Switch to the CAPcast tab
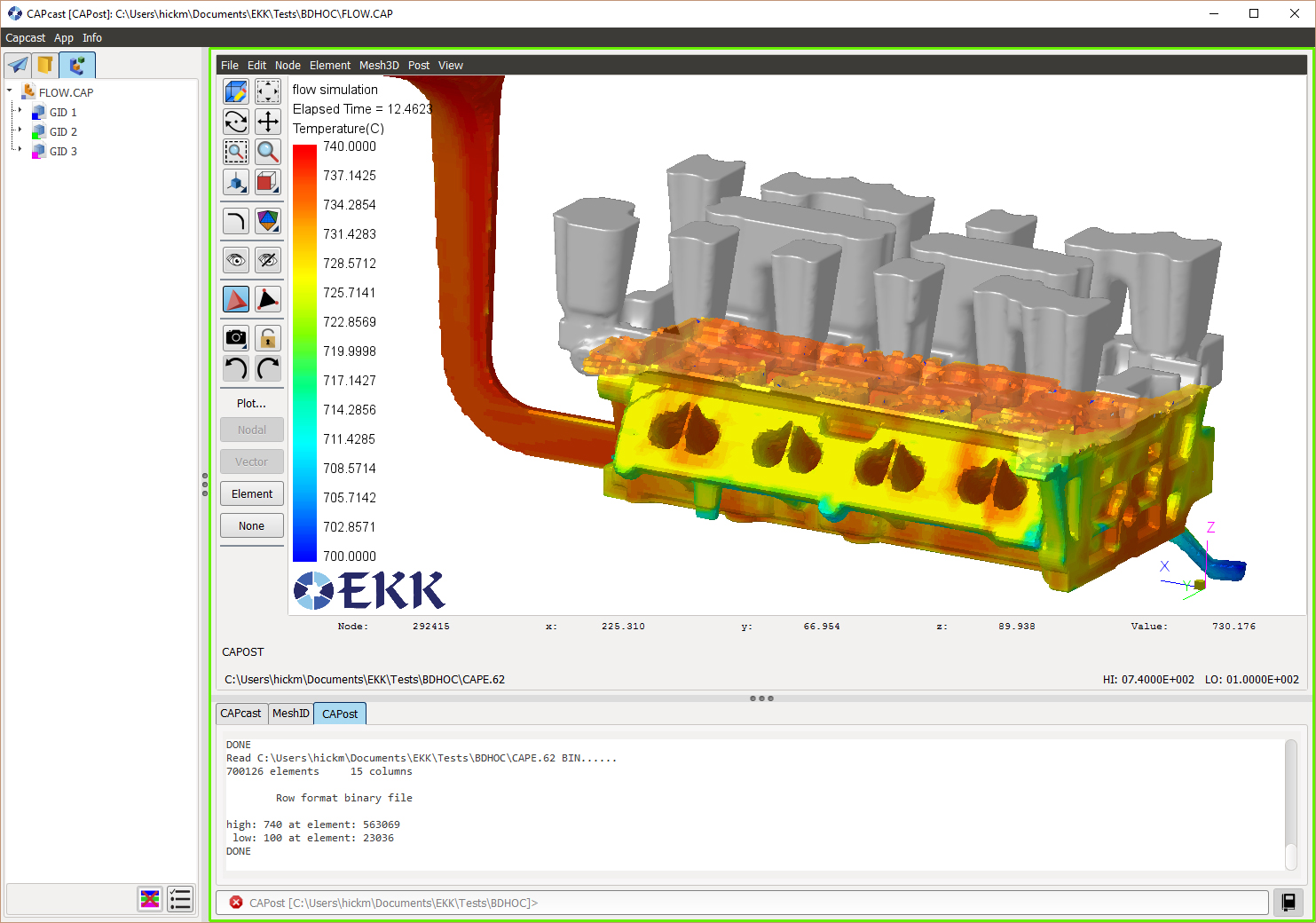Screen dimensions: 1316x923 coord(241,714)
